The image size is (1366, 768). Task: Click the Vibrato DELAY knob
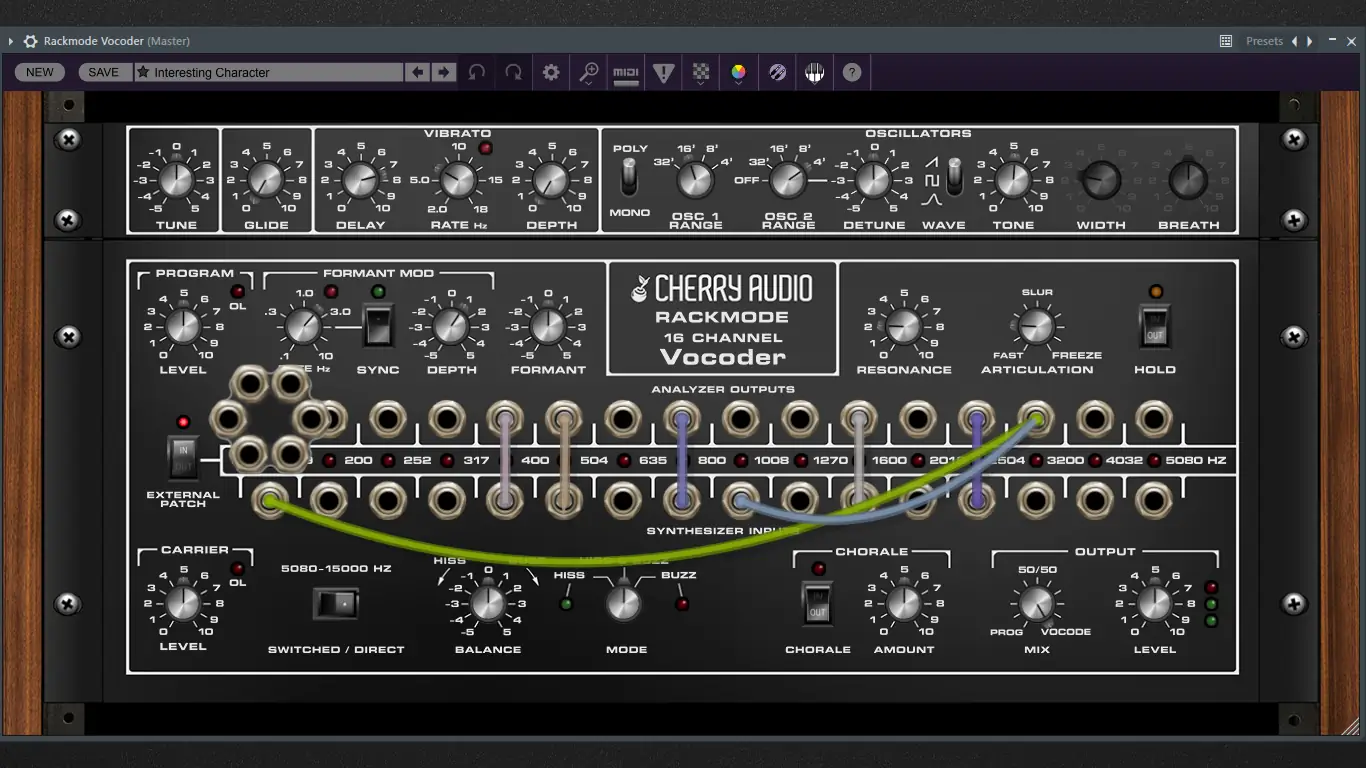tap(359, 181)
